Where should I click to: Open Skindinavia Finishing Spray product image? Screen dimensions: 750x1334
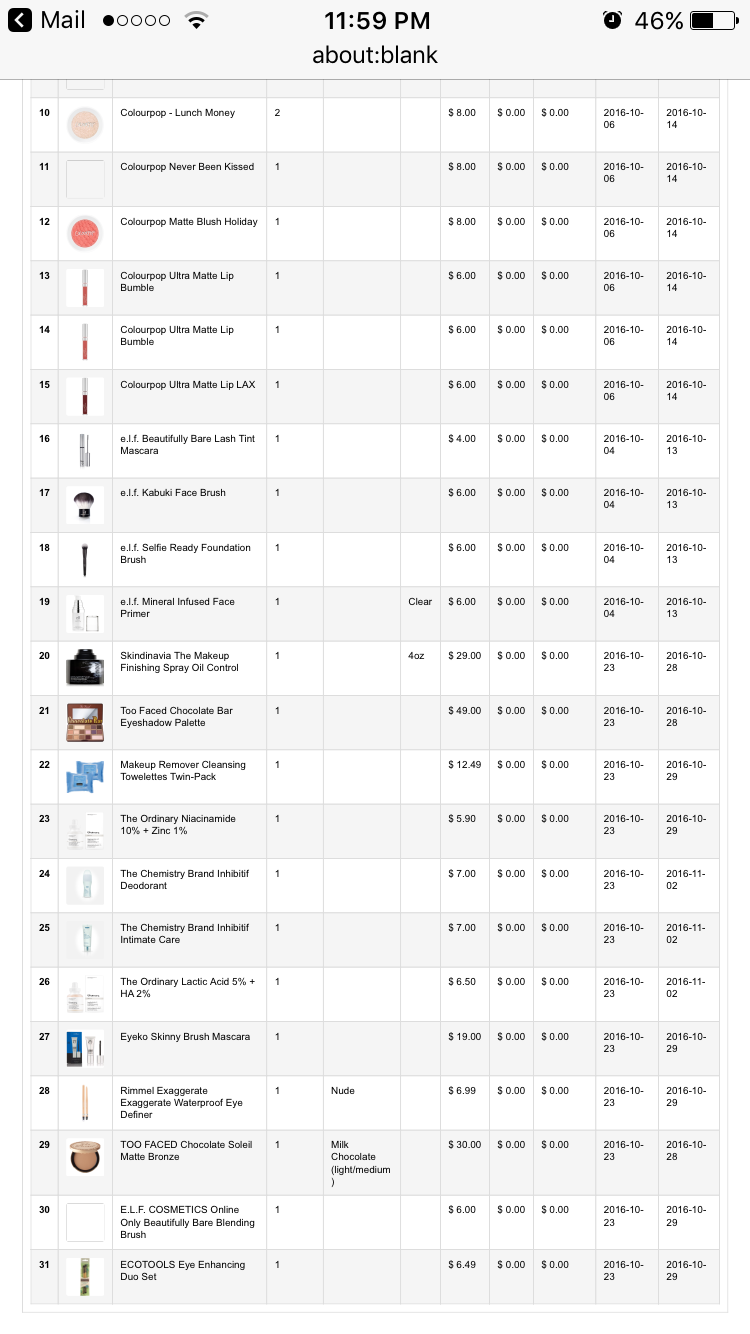[85, 668]
